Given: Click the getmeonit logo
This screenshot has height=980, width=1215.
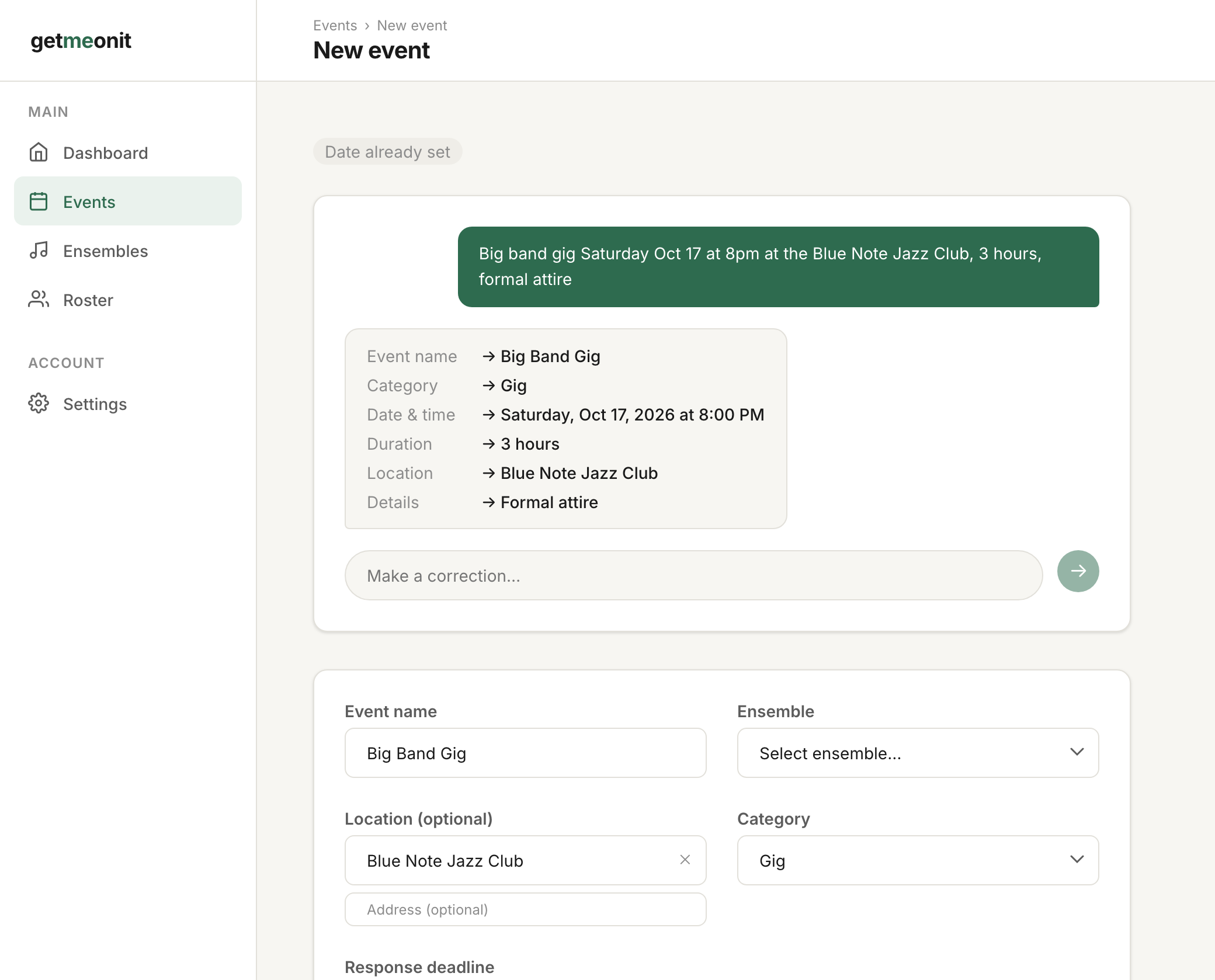Looking at the screenshot, I should tap(81, 40).
